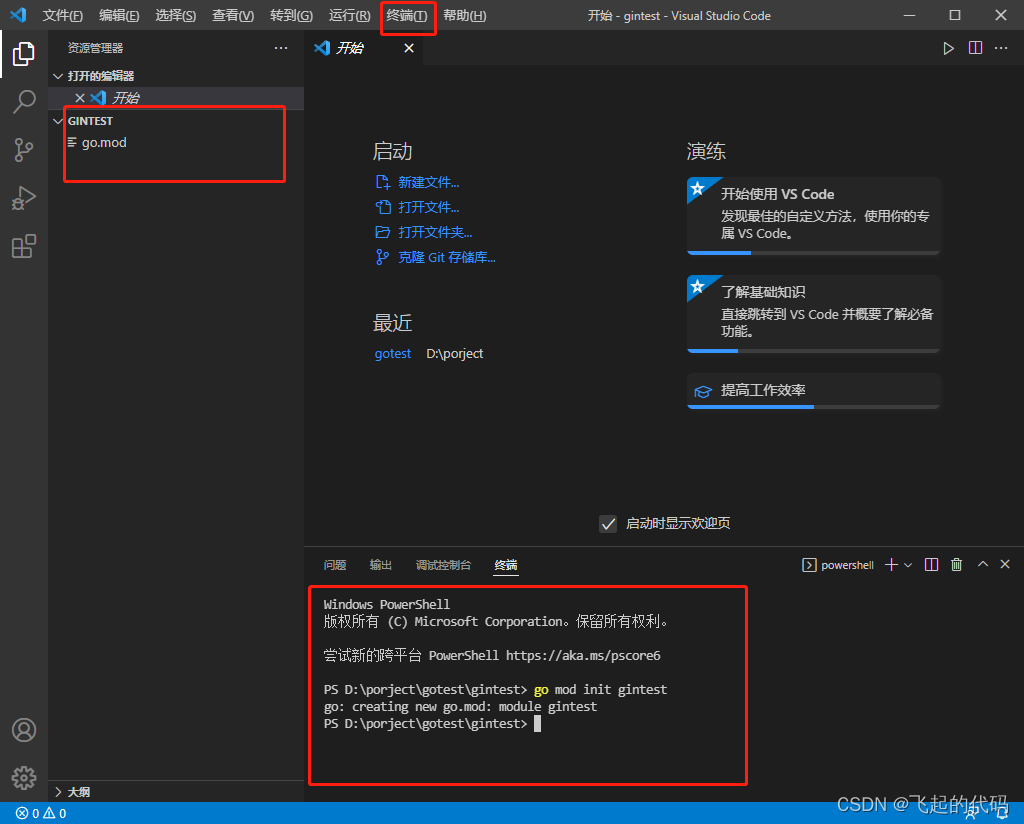Open the 开始使用 VS Code walkthrough card
Image resolution: width=1024 pixels, height=824 pixels.
pyautogui.click(x=814, y=214)
